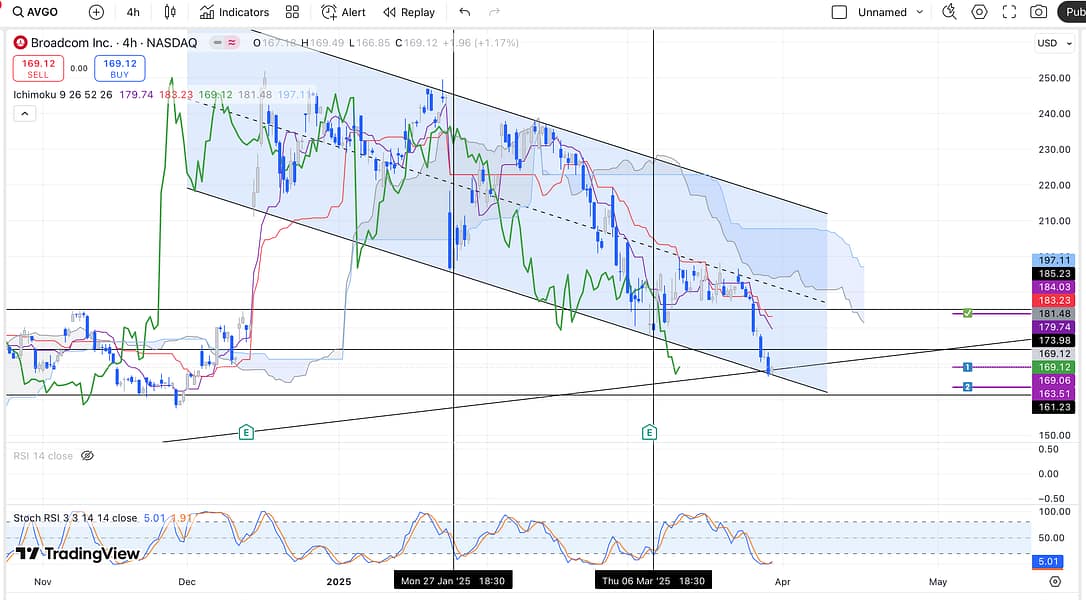
Task: Click the earnings marker near January
Action: [x=246, y=432]
